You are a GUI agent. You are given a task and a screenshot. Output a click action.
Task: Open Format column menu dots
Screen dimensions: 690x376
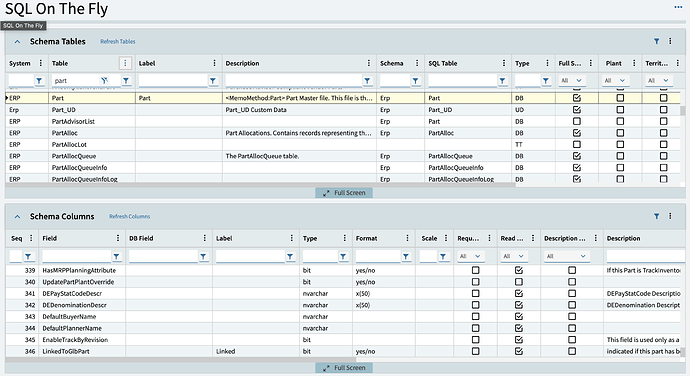(x=407, y=238)
